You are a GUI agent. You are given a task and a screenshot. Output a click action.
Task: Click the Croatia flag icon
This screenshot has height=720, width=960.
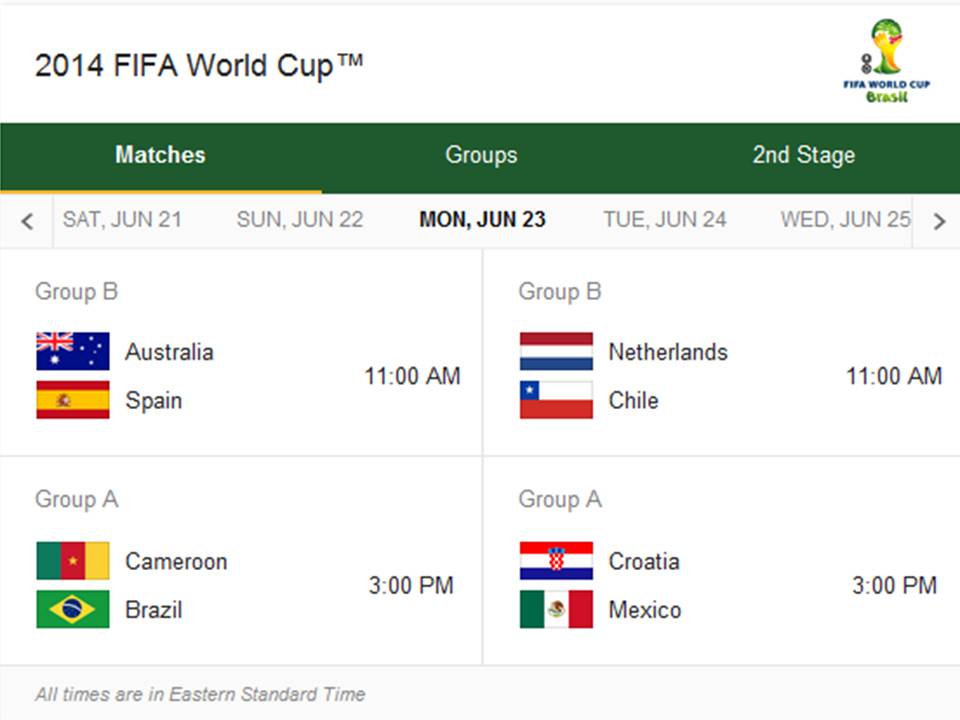[x=556, y=561]
